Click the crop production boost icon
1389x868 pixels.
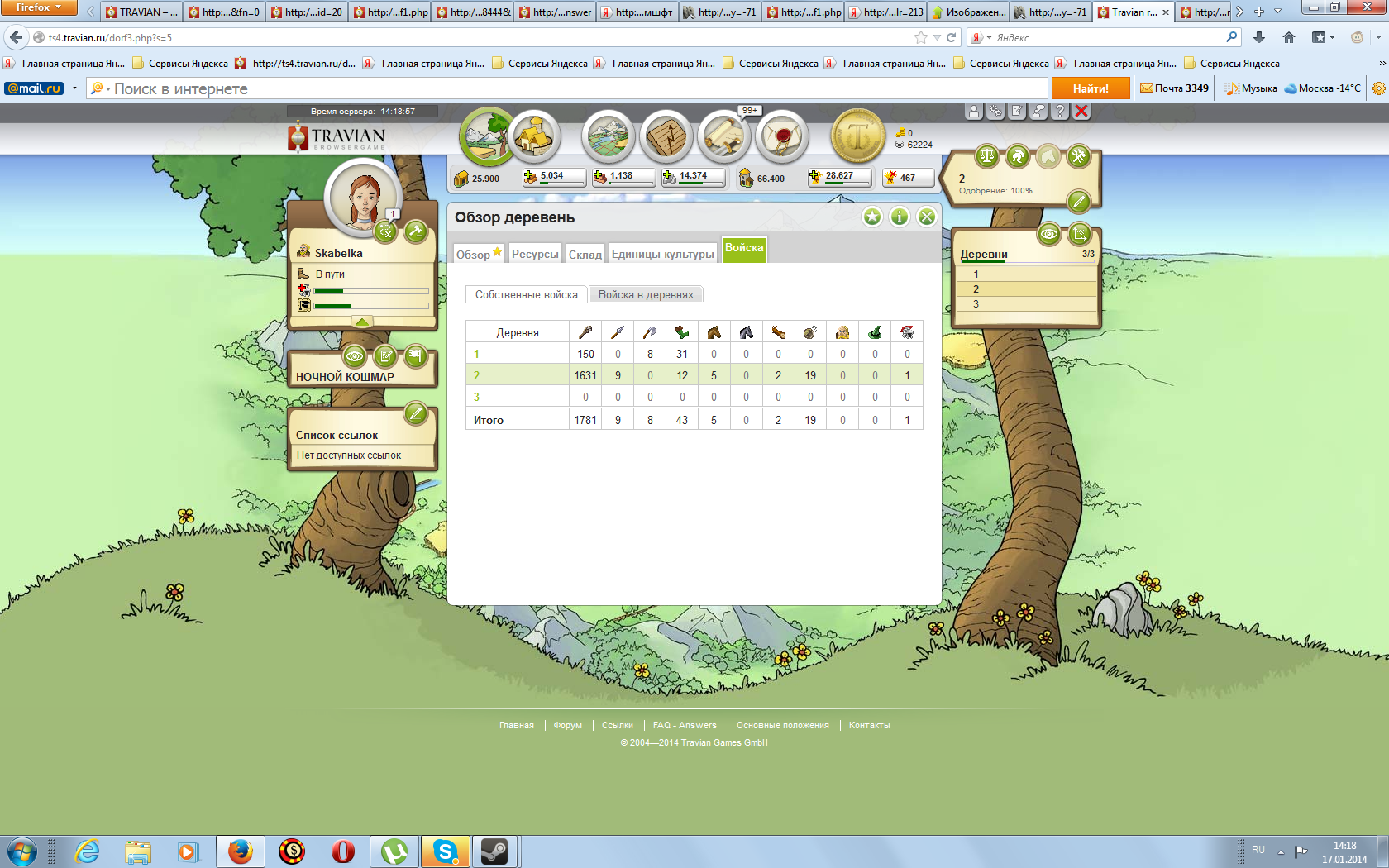click(814, 177)
